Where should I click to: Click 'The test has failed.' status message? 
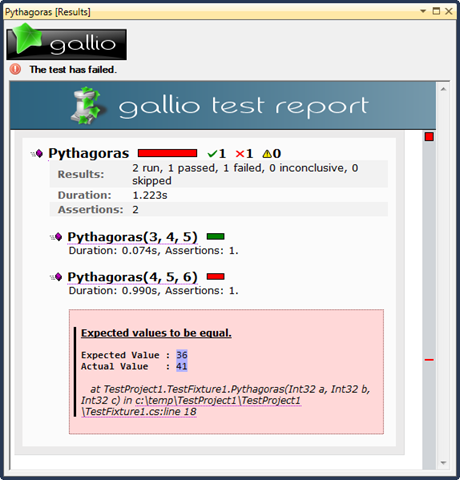(x=73, y=70)
